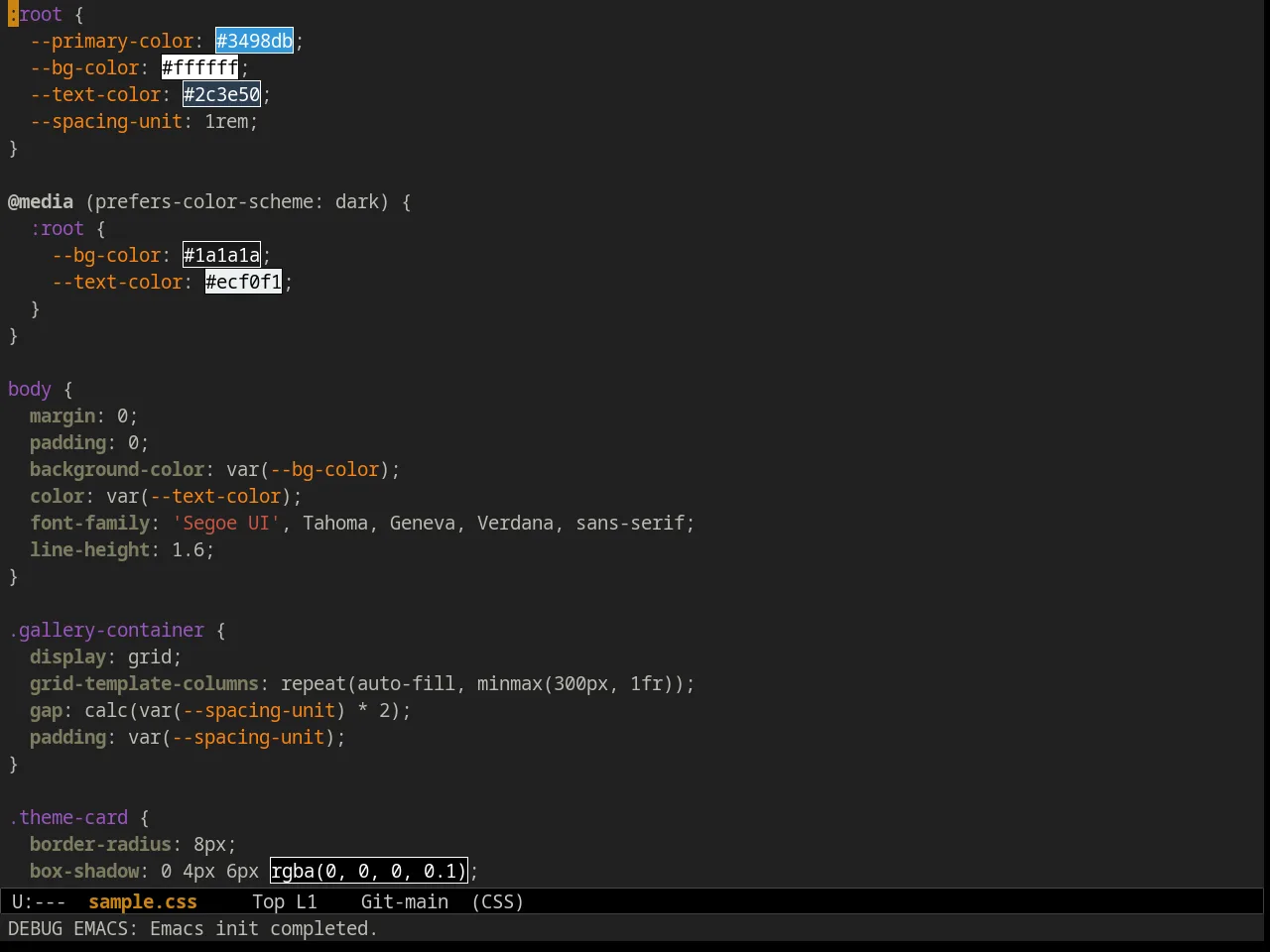Screen dimensions: 1270x952
Task: Click the gap property
Action: pos(47,710)
